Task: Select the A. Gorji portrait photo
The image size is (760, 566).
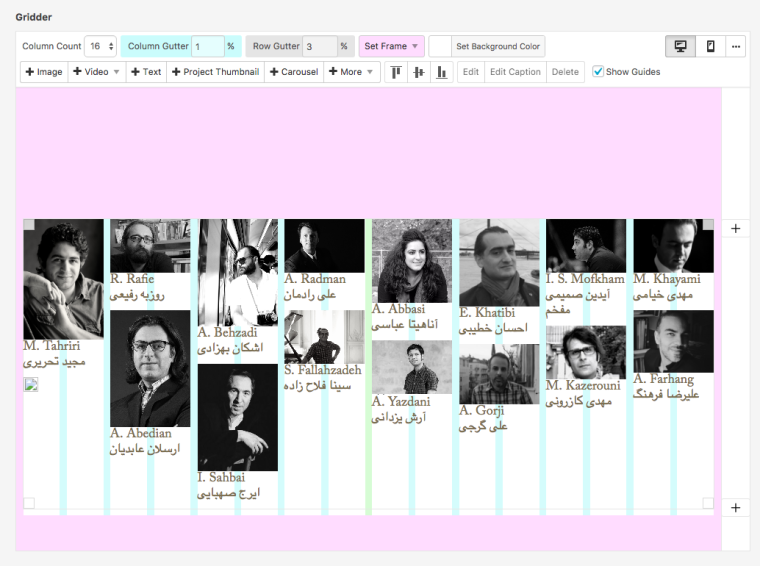Action: [x=499, y=374]
